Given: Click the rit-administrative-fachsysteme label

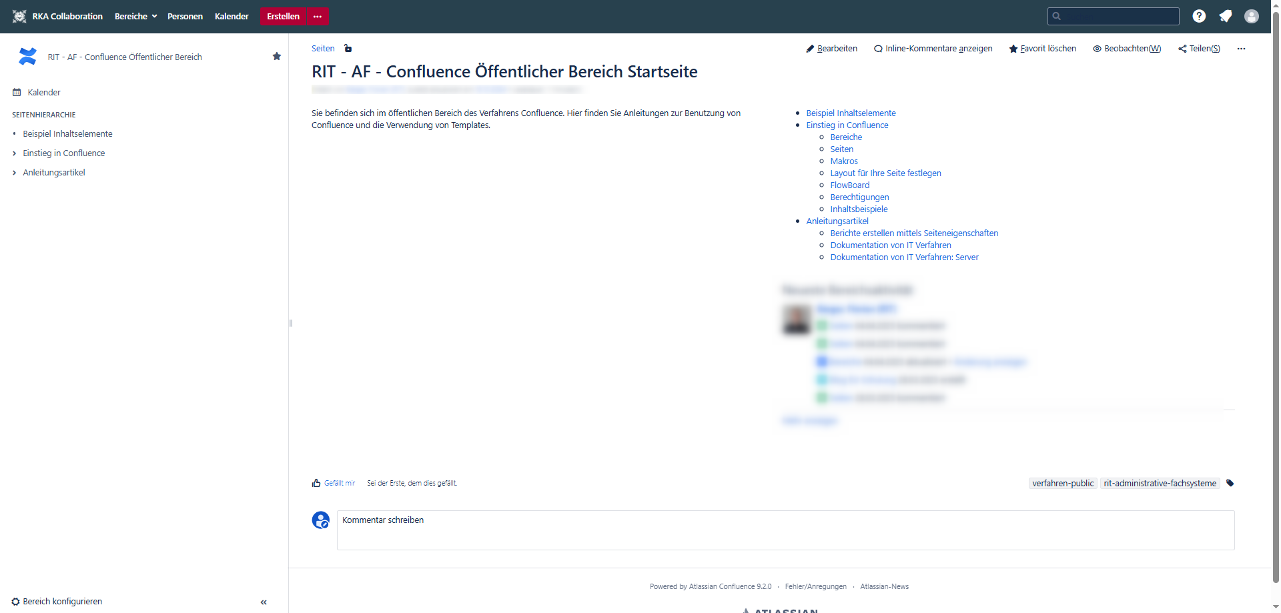Looking at the screenshot, I should click(x=1160, y=483).
